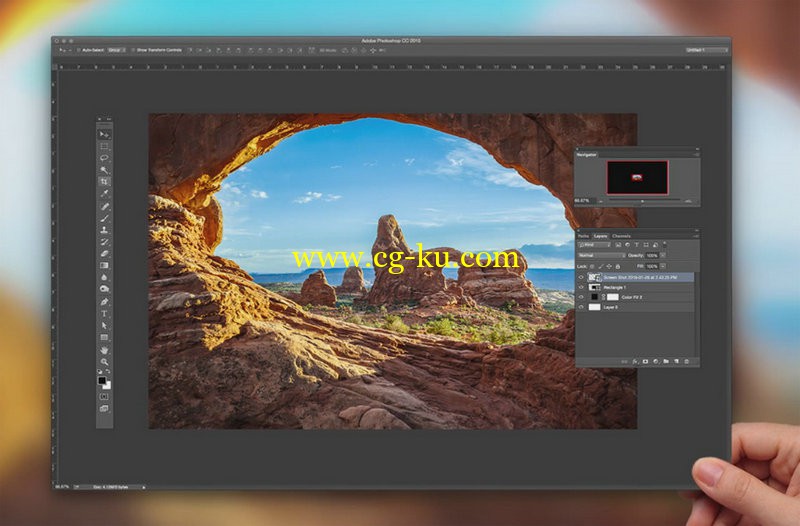This screenshot has height=526, width=800.
Task: Switch to the Layers tab
Action: [601, 236]
